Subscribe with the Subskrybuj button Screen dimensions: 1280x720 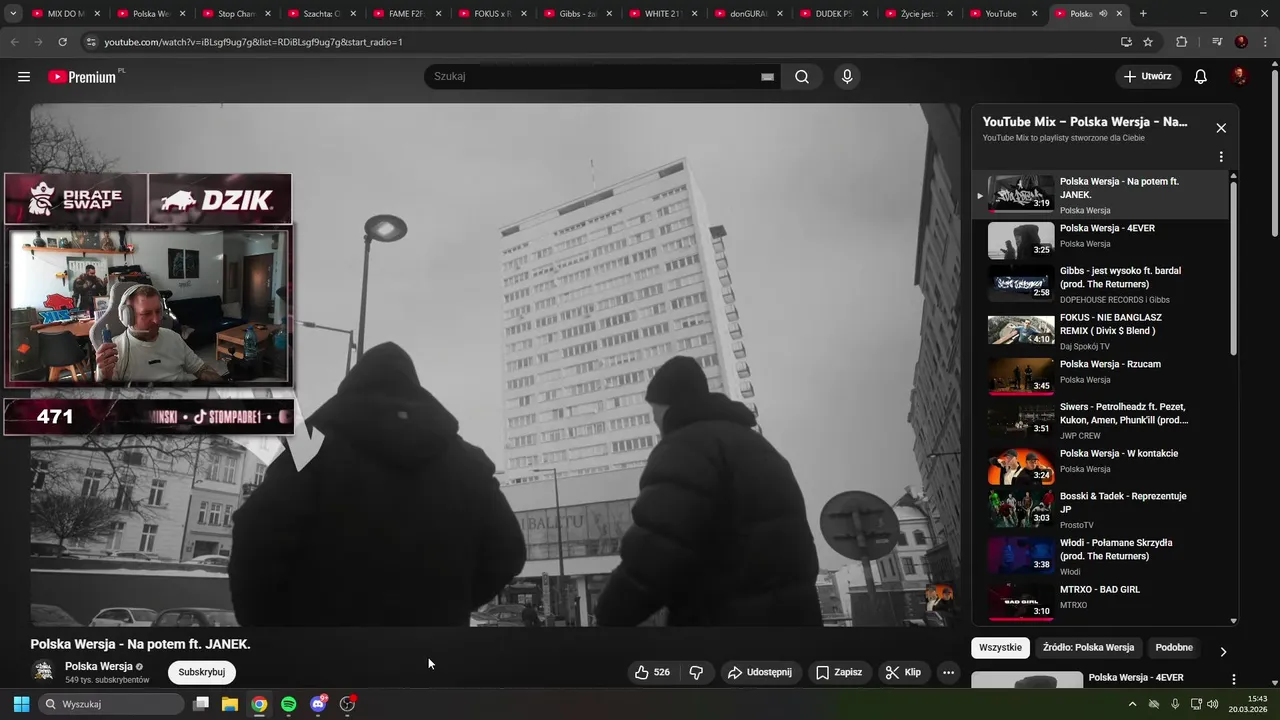coord(202,672)
